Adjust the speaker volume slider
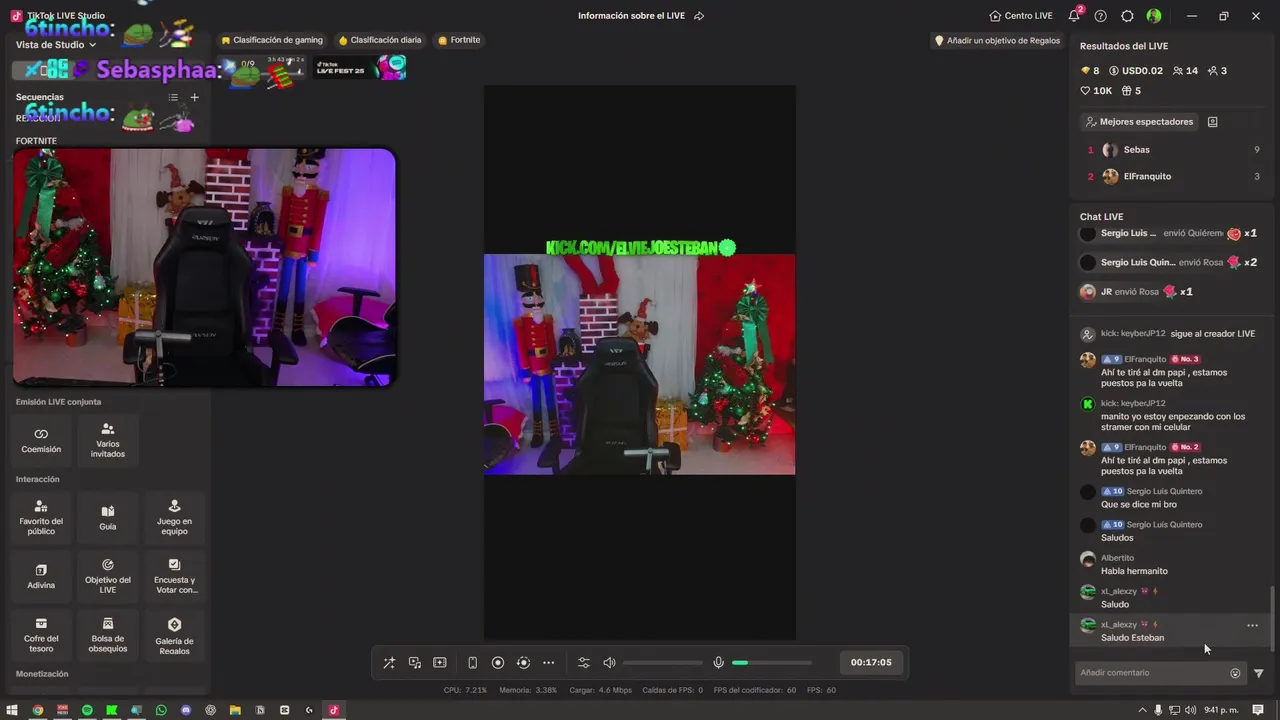Screen dimensions: 1280x720 662,662
